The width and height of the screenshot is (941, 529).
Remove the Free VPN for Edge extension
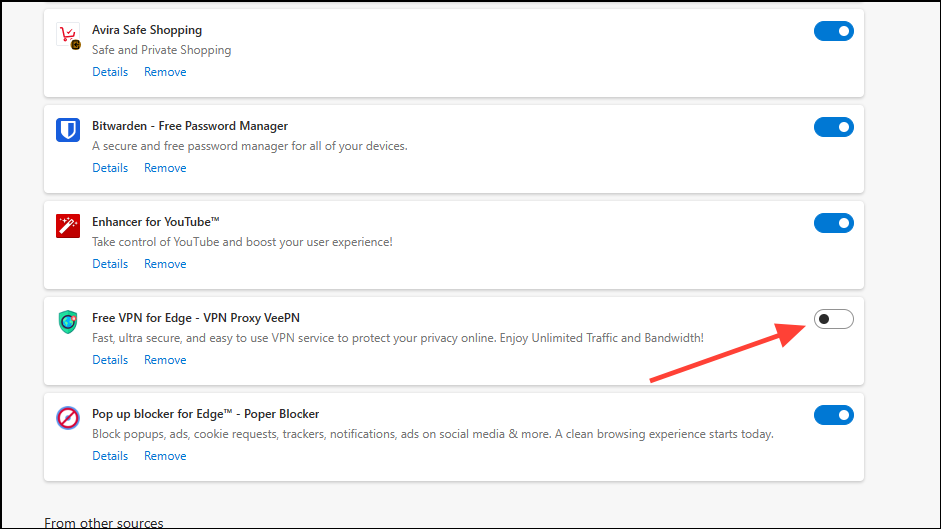(x=165, y=360)
